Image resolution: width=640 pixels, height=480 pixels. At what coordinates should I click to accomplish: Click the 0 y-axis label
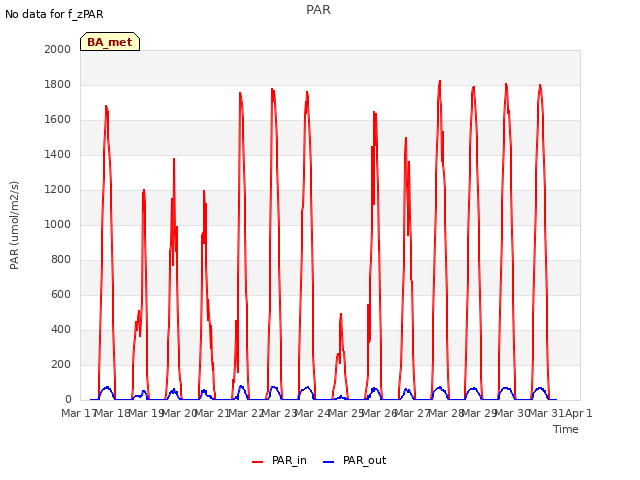click(x=68, y=400)
